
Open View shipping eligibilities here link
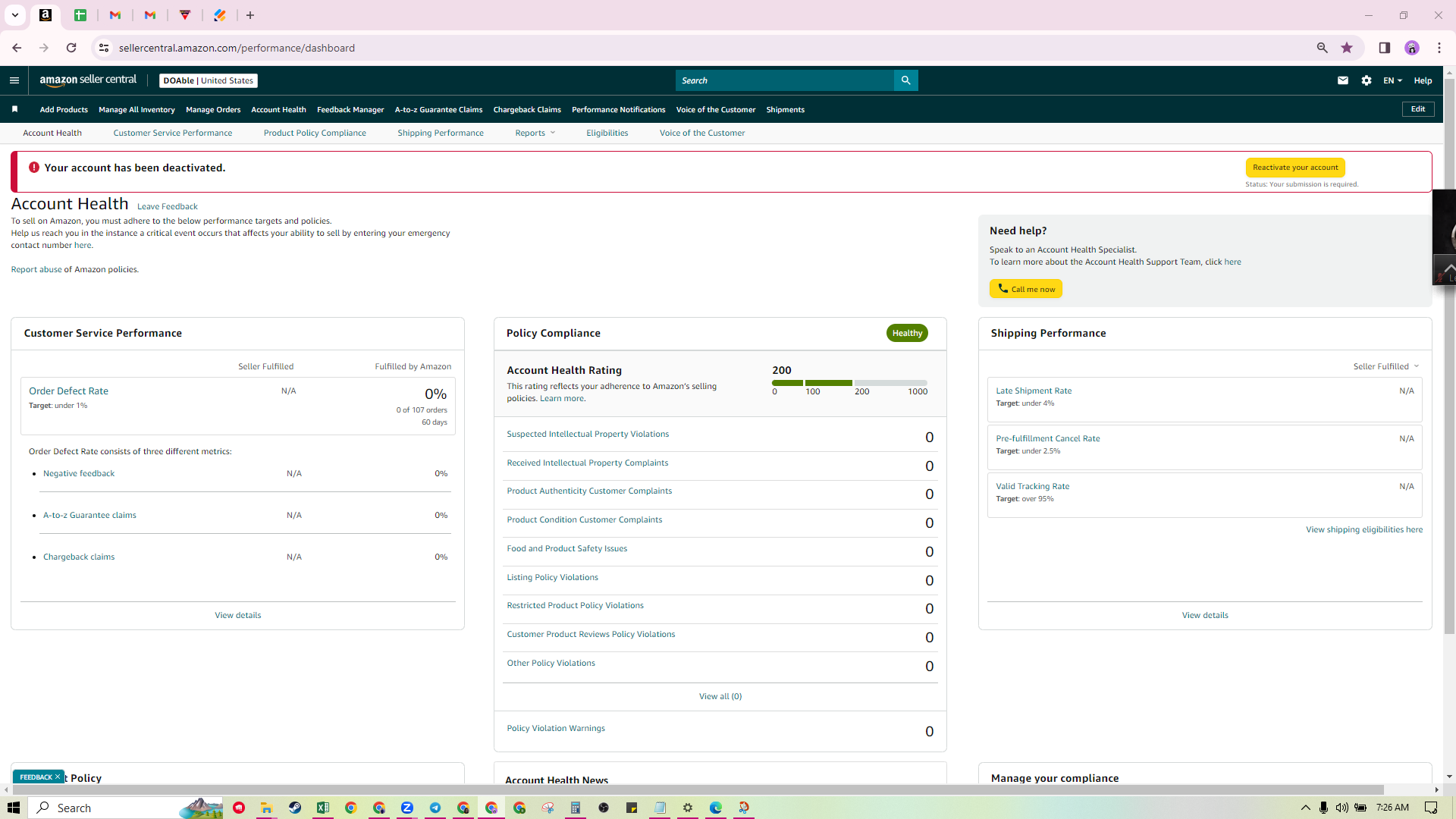(1364, 529)
